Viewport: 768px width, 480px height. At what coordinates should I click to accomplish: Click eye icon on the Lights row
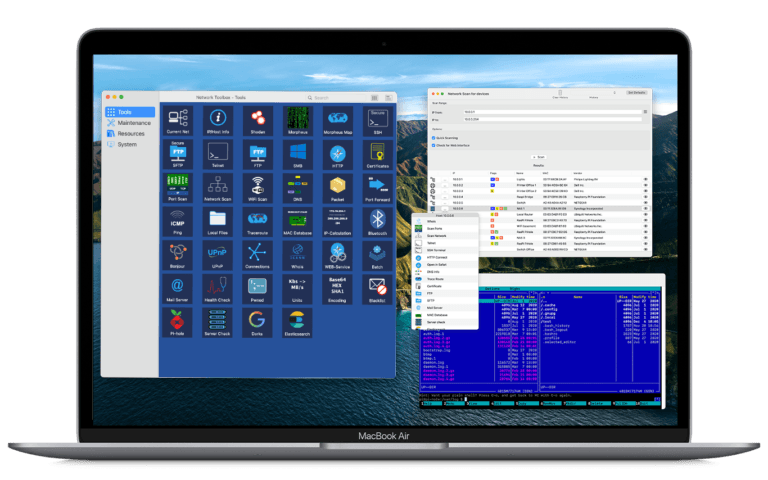point(645,179)
